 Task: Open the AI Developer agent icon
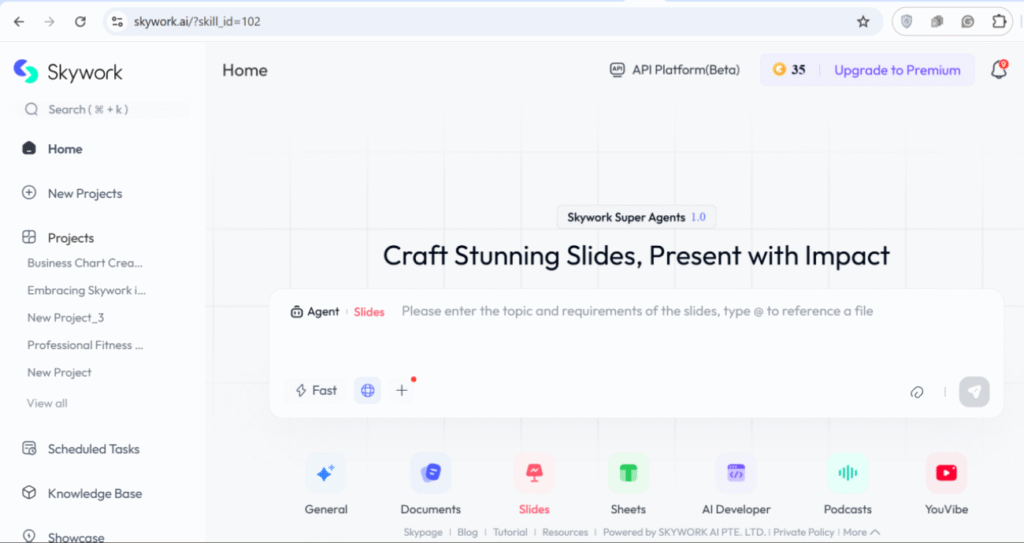[736, 474]
